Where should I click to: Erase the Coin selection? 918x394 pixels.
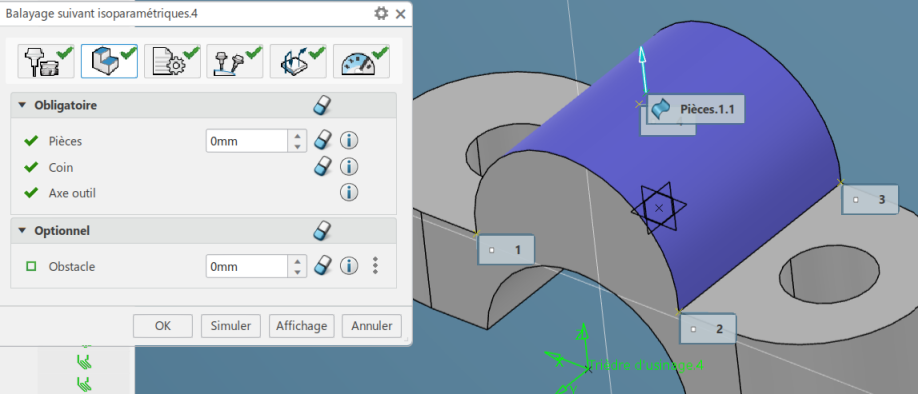click(323, 167)
